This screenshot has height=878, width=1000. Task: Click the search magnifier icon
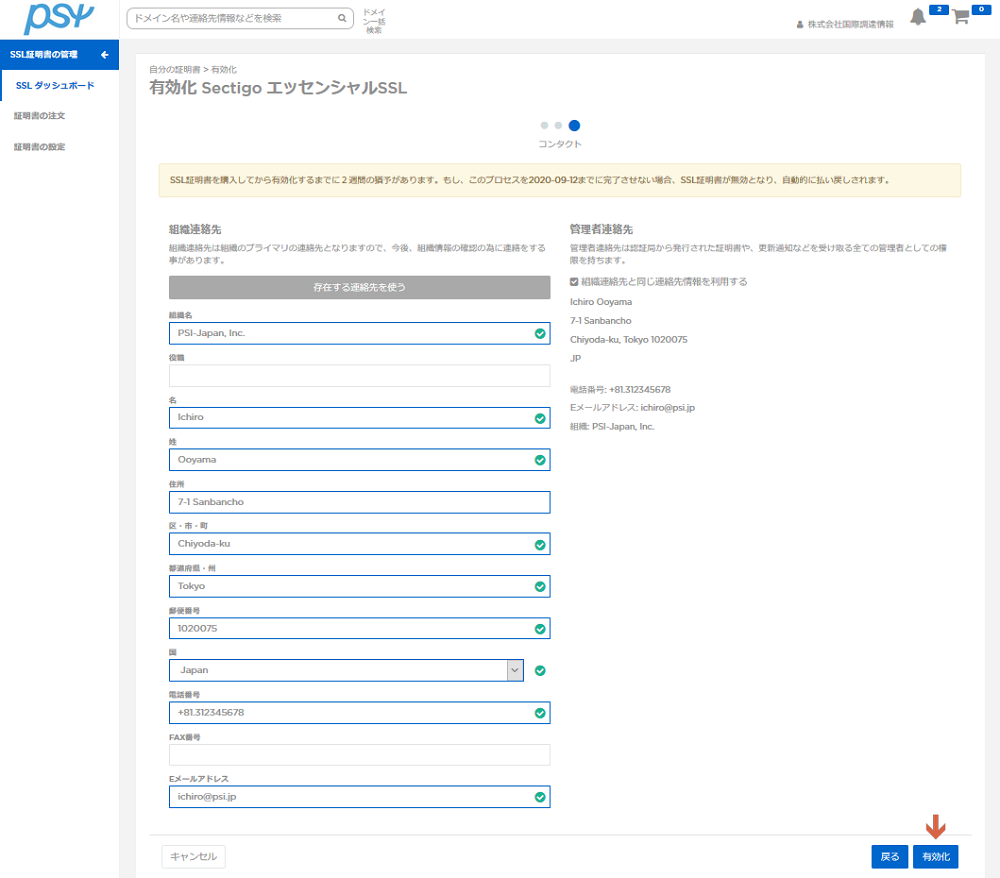click(342, 18)
